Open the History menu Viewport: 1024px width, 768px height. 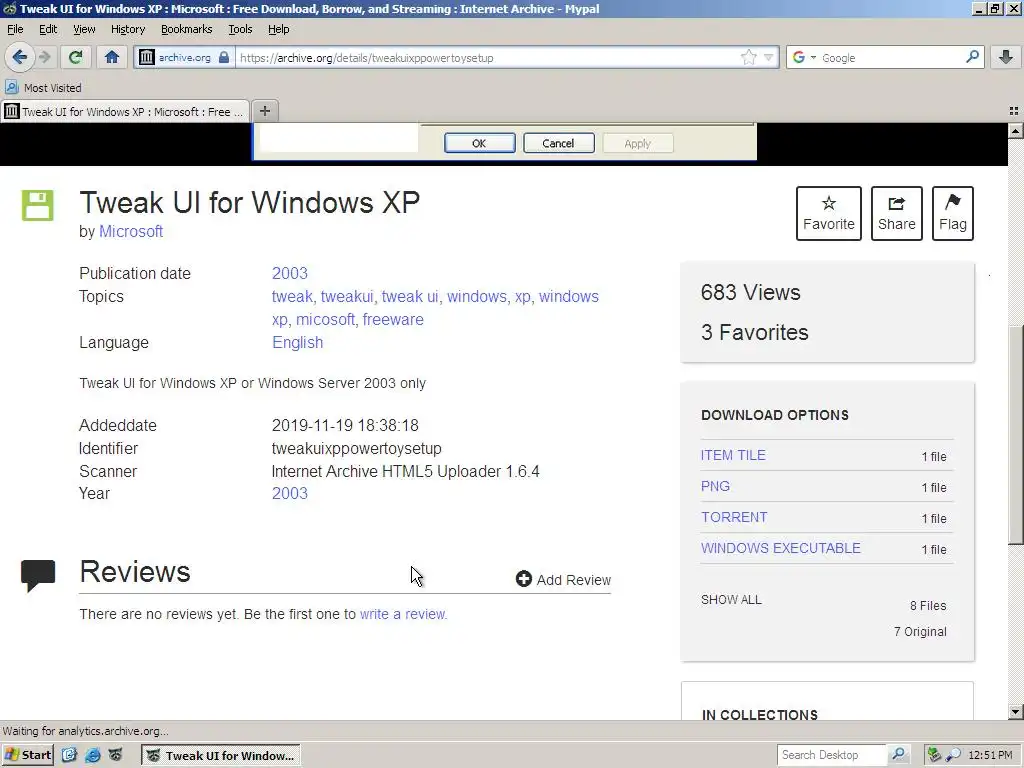tap(127, 29)
